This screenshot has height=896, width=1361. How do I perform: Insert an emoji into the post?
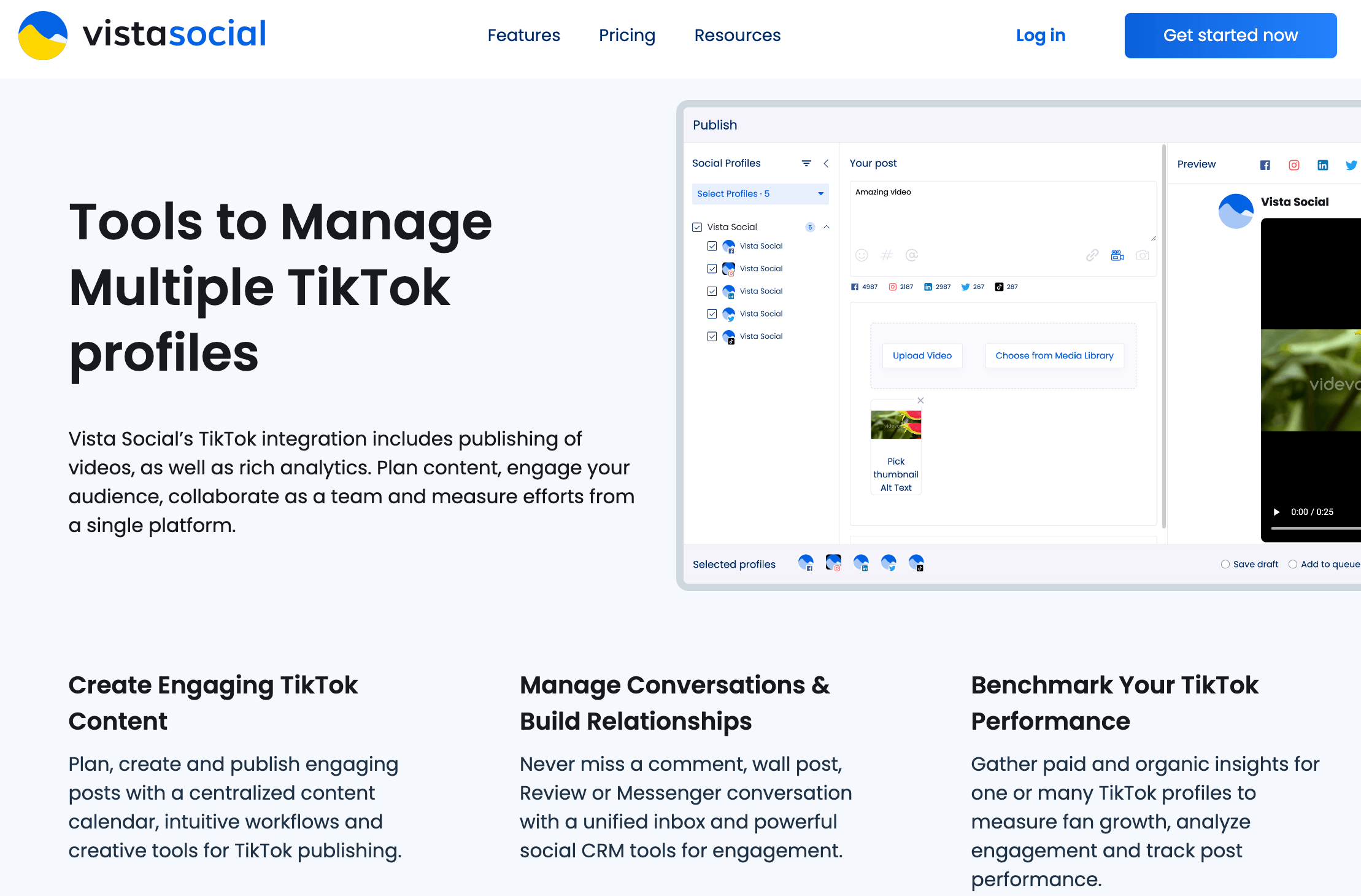tap(862, 255)
